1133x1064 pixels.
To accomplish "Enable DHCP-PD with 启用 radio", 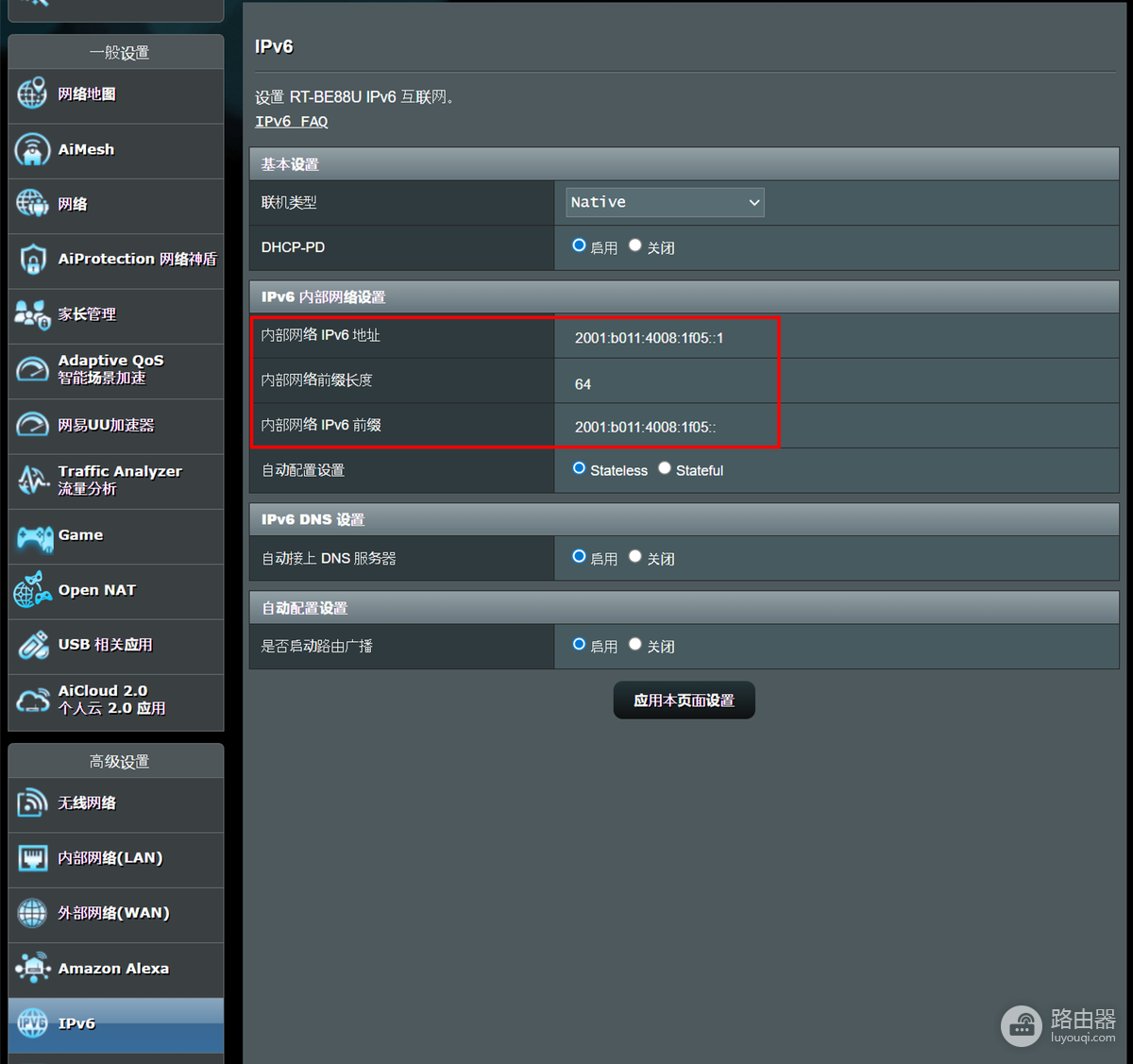I will pos(579,245).
